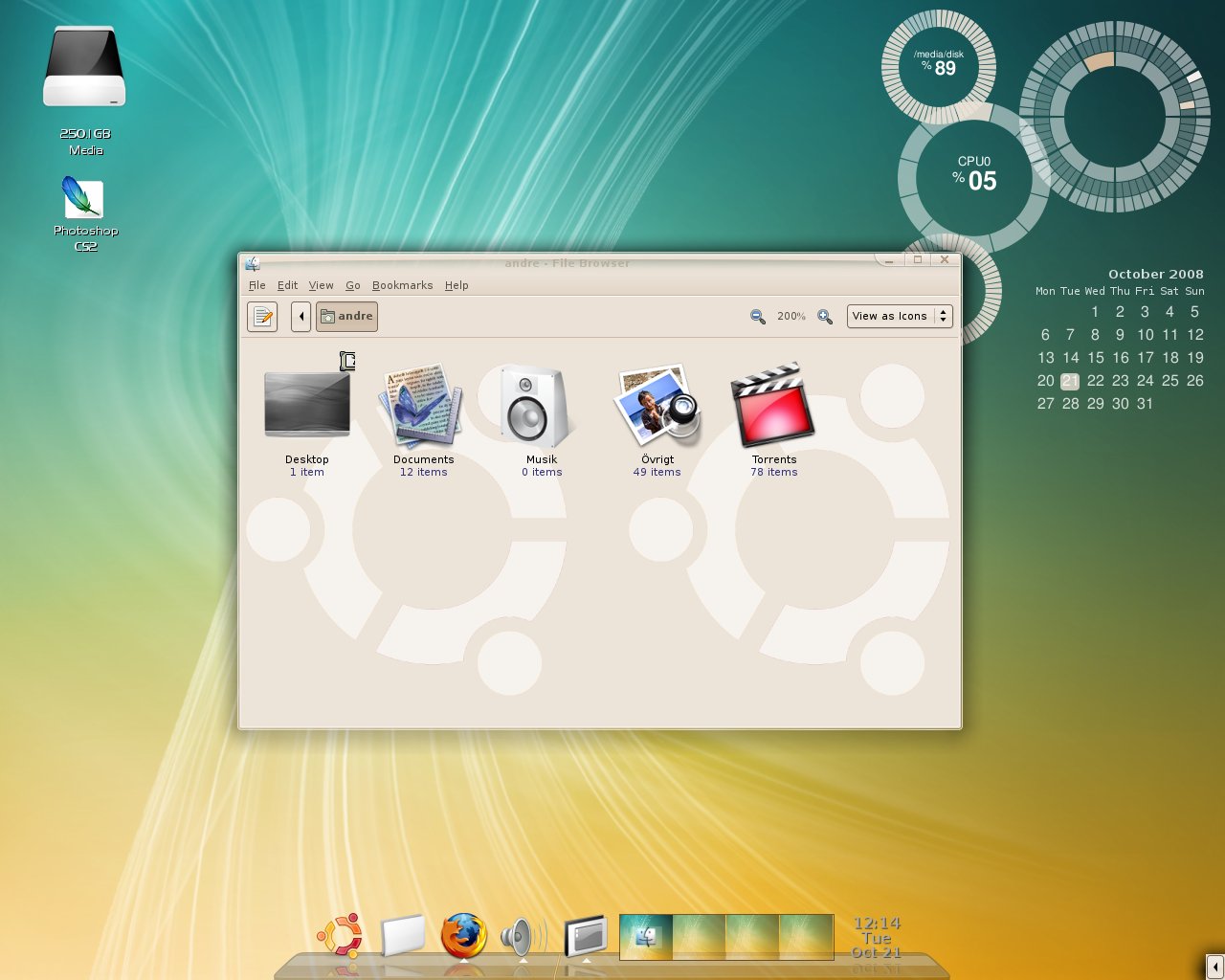
Task: Reset zoom by clicking the 200% label
Action: [x=791, y=316]
